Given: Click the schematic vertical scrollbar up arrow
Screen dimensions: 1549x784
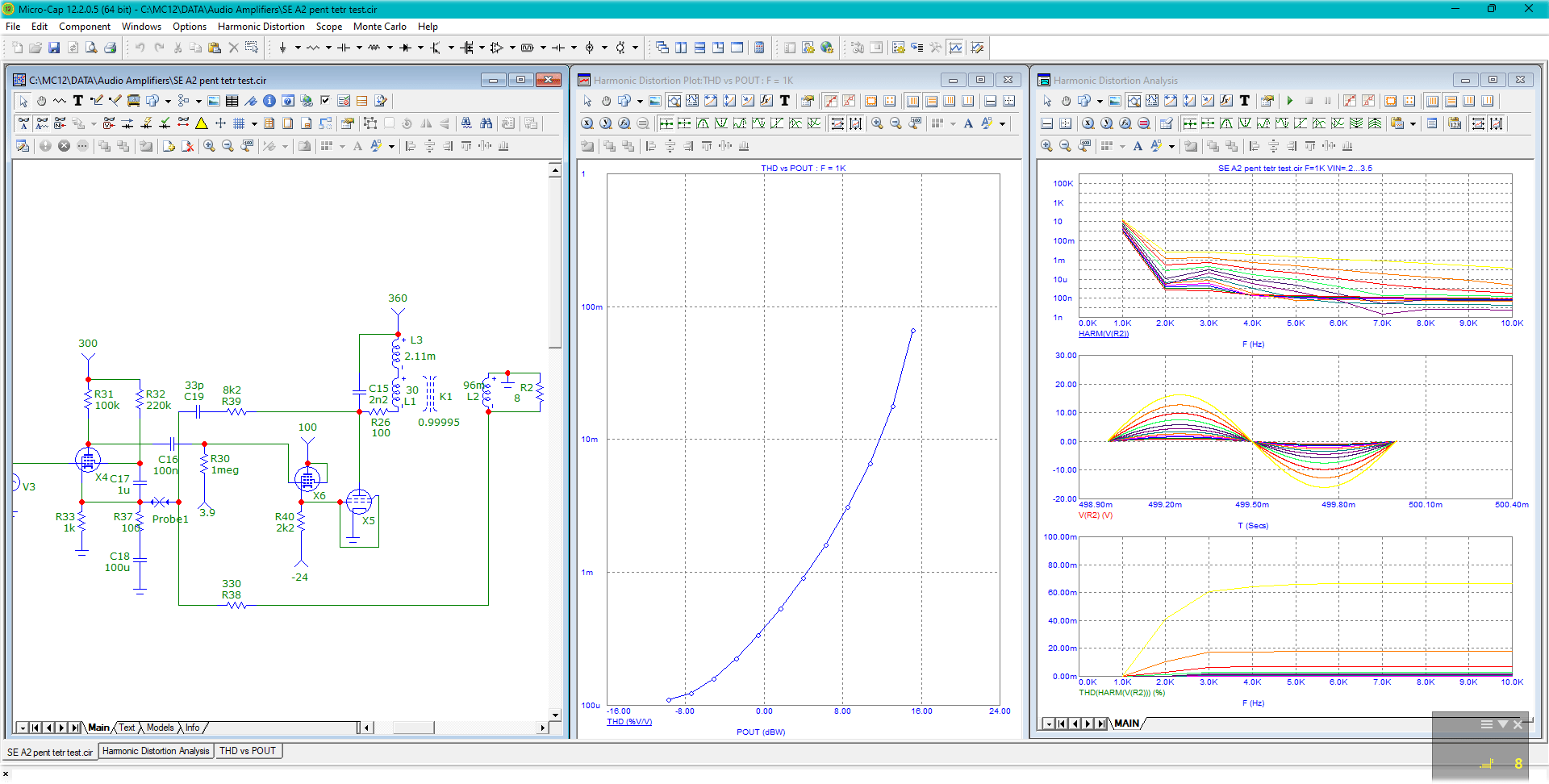Looking at the screenshot, I should pyautogui.click(x=555, y=170).
